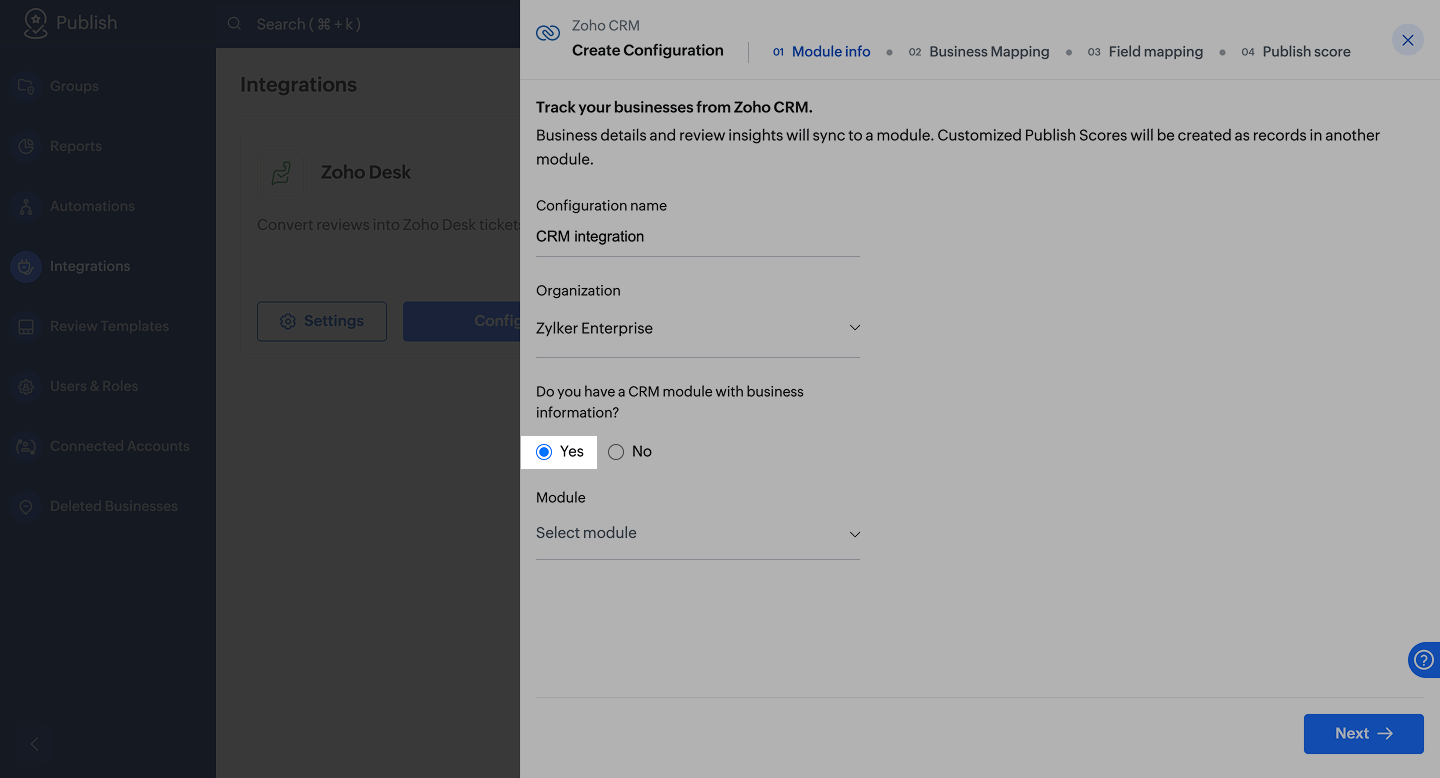Open the Select module dropdown
The height and width of the screenshot is (778, 1440).
(698, 533)
